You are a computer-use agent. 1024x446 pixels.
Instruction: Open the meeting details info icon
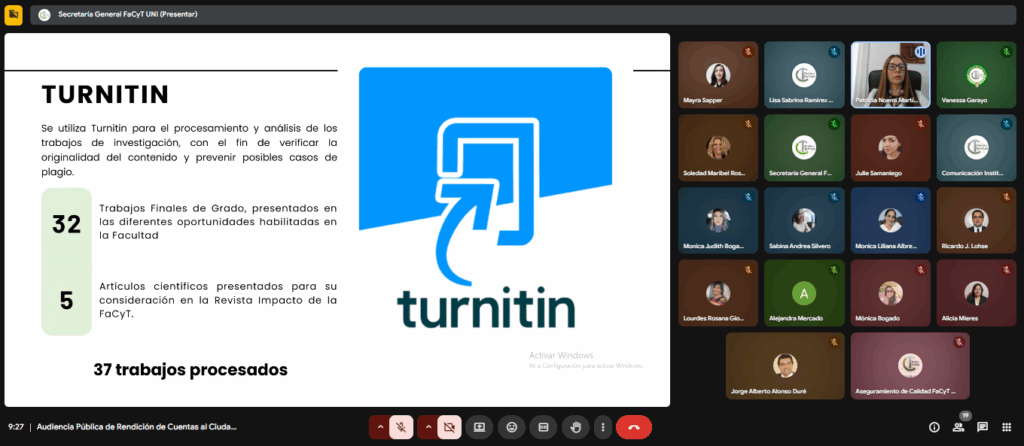click(934, 427)
